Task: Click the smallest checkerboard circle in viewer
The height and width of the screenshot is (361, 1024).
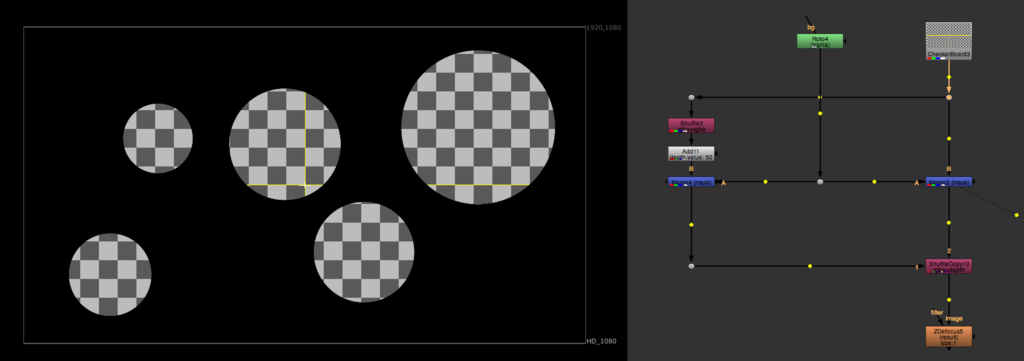Action: [x=158, y=138]
